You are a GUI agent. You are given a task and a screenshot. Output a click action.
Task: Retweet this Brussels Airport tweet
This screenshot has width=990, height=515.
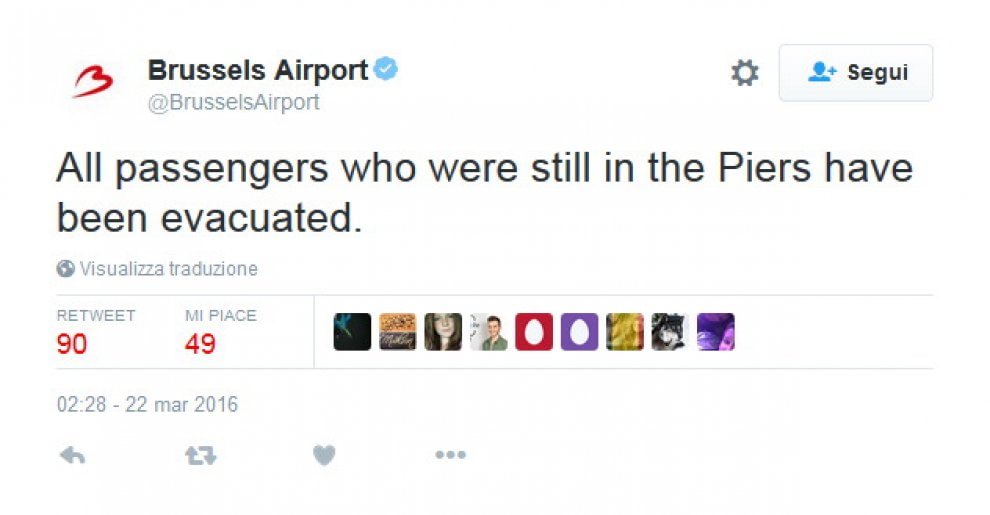(x=201, y=455)
